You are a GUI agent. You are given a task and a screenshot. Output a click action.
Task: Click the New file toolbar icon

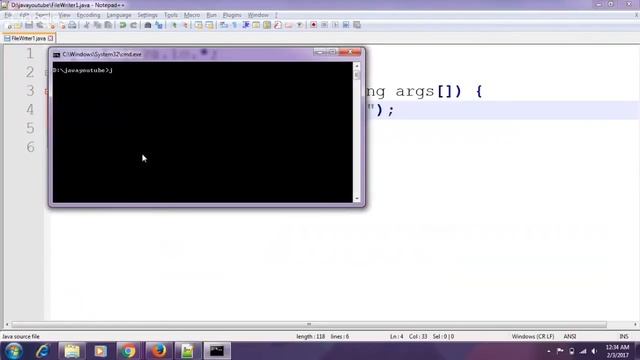pyautogui.click(x=9, y=25)
